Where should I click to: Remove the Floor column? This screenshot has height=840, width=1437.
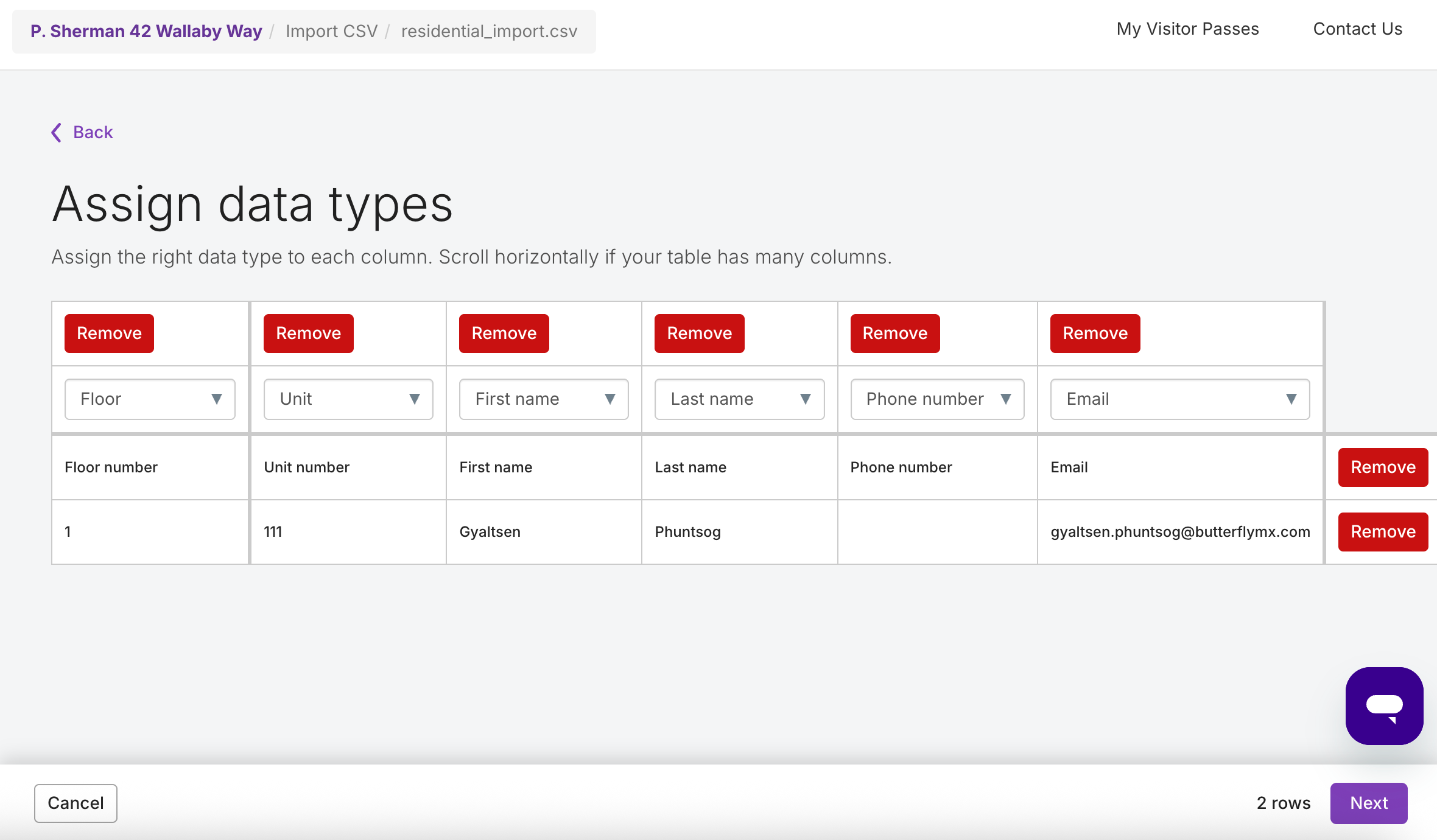click(x=109, y=334)
